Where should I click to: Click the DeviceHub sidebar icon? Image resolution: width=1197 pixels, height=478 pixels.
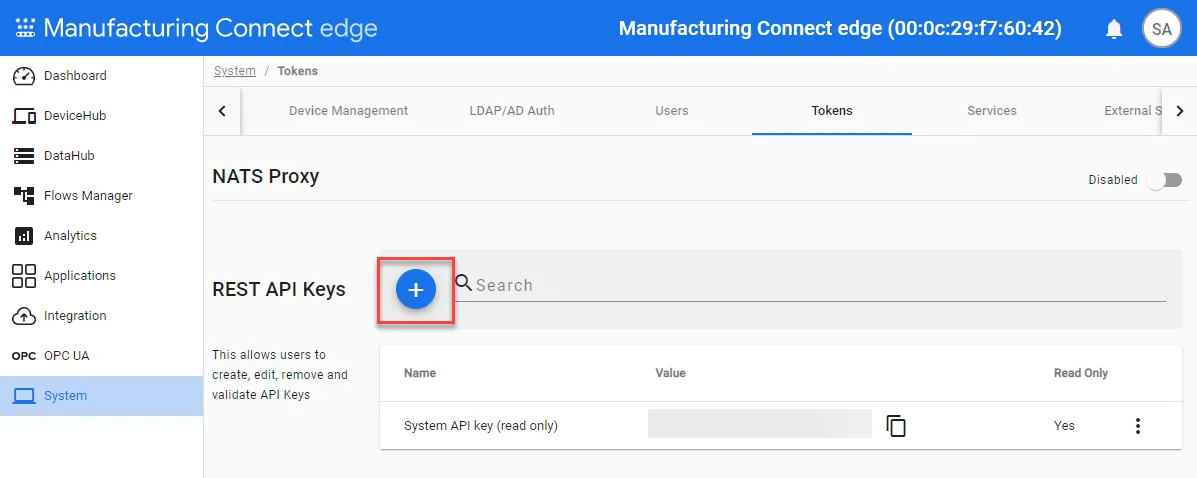coord(24,116)
